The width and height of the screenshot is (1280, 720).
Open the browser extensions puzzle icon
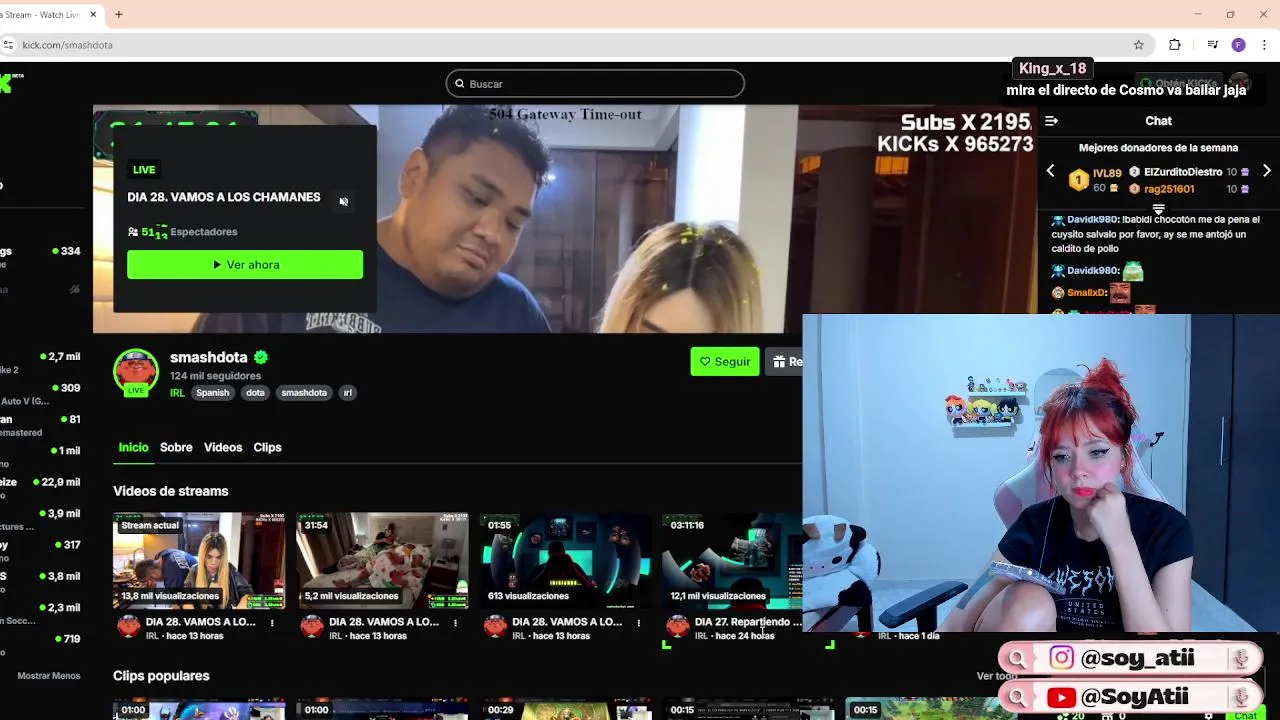click(1175, 45)
